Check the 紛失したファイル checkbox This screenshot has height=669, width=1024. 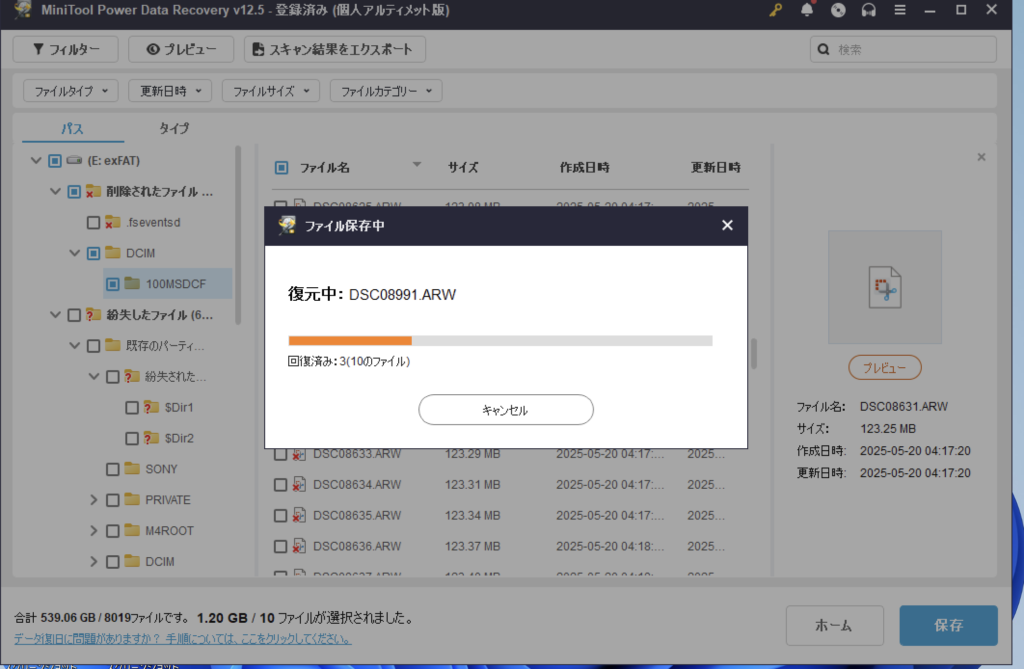(74, 315)
